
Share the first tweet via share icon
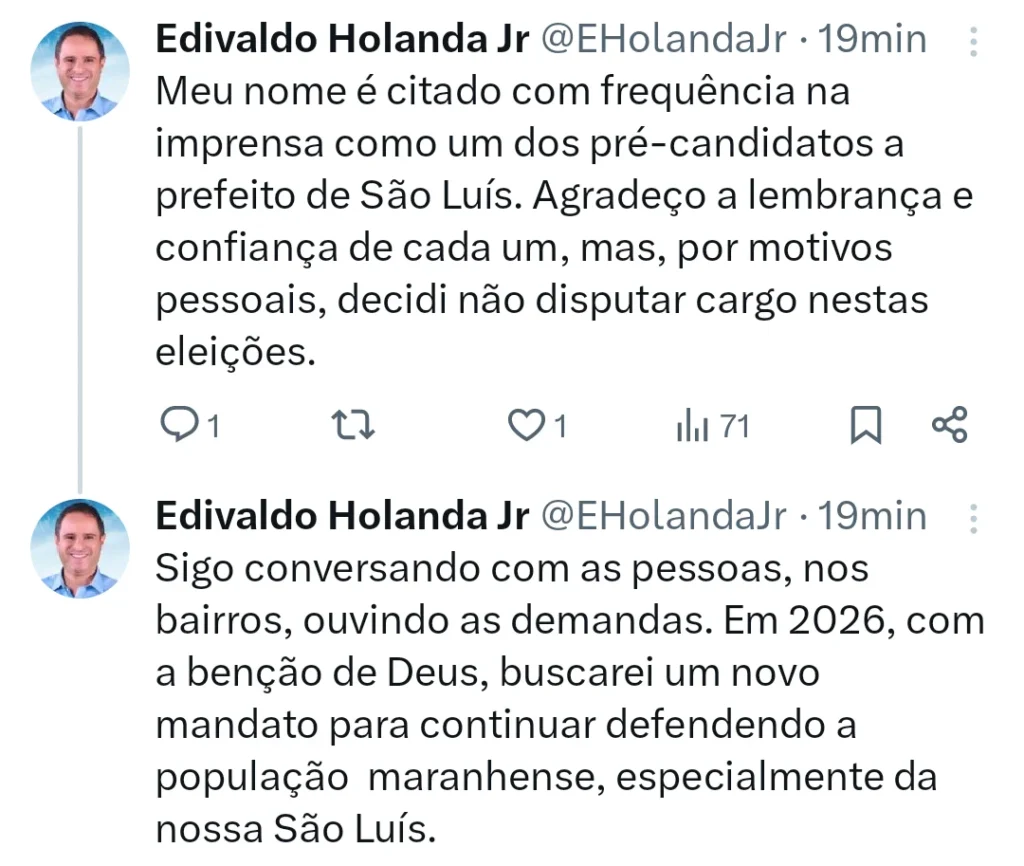coord(949,425)
